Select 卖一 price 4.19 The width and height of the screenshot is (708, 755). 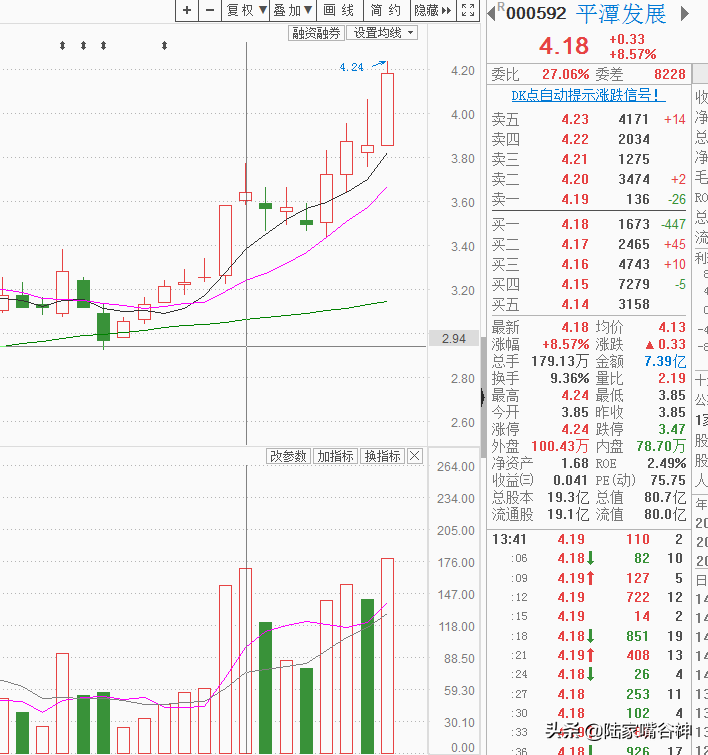click(575, 199)
